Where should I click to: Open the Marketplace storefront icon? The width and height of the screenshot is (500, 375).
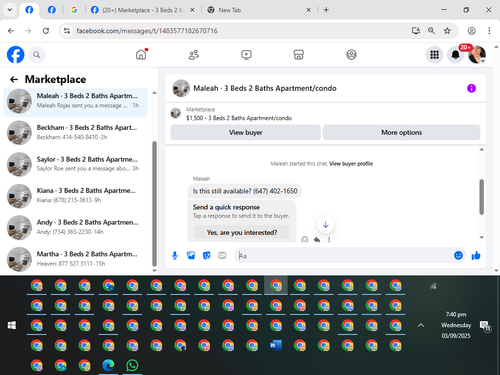click(x=299, y=54)
